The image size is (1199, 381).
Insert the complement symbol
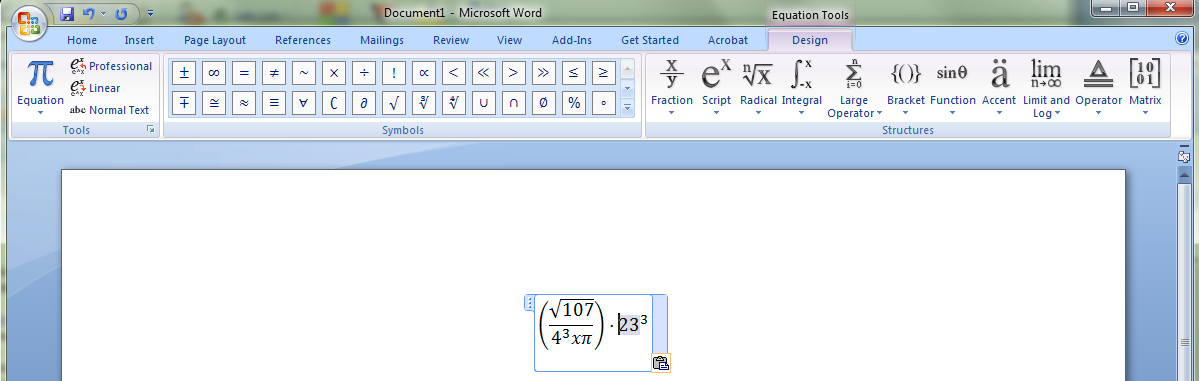(x=333, y=103)
